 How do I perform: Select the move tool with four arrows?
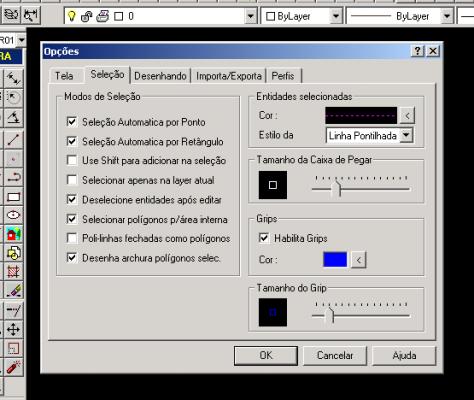click(x=13, y=329)
